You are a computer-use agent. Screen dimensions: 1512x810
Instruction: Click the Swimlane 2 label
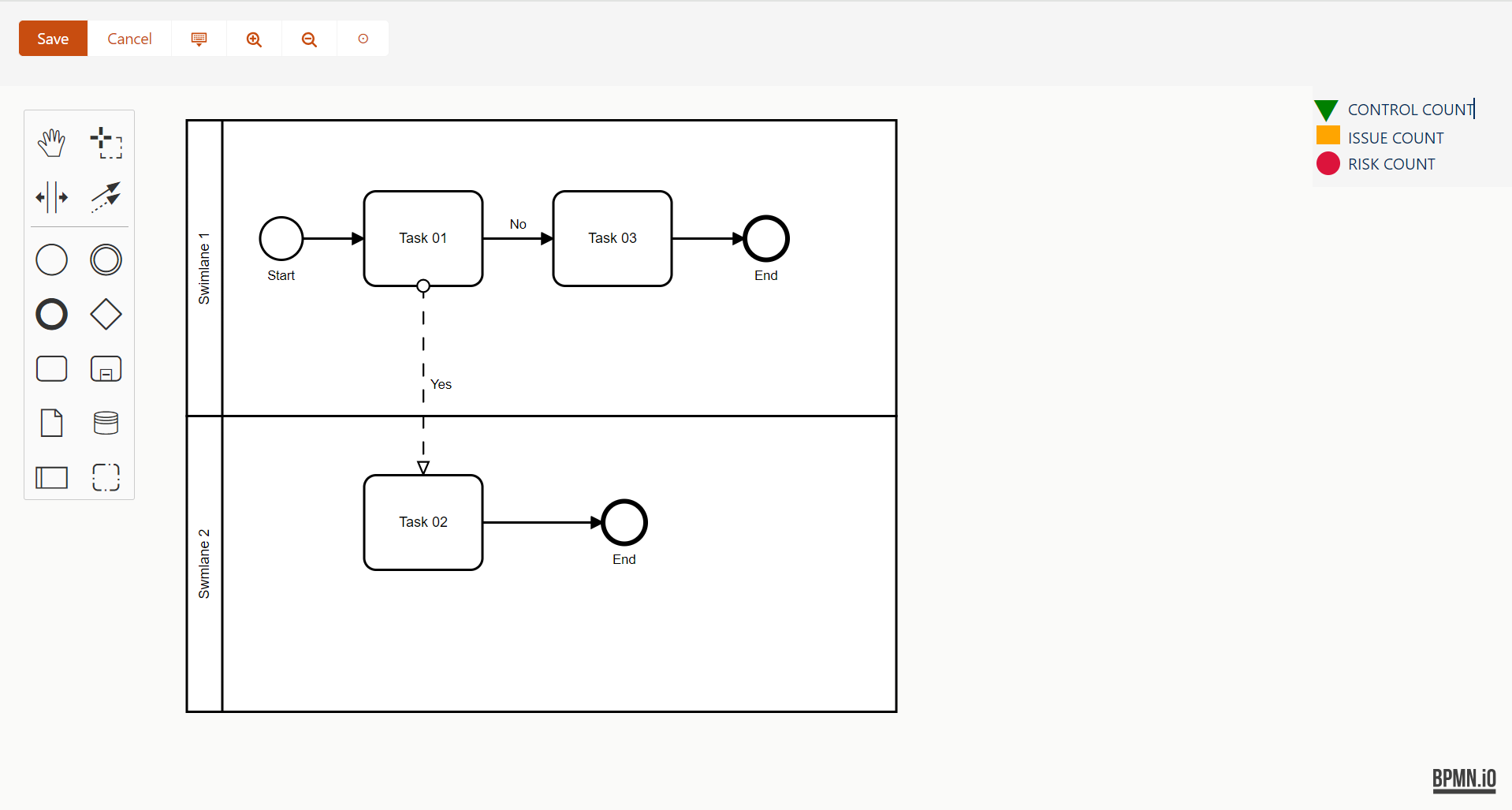204,564
